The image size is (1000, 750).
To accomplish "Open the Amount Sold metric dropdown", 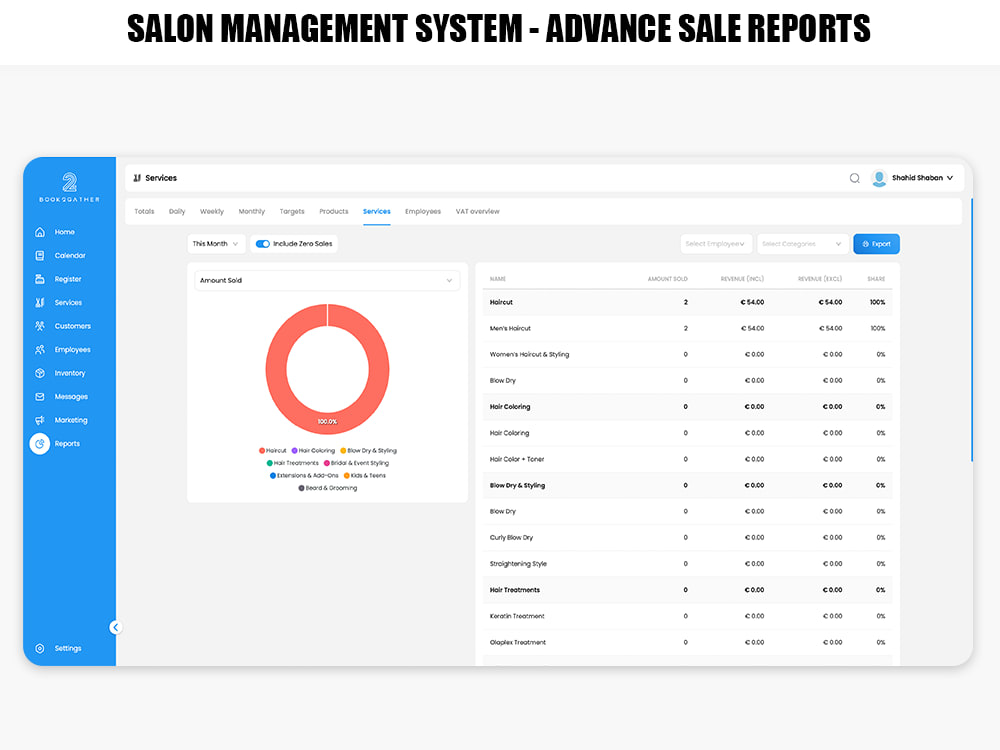I will point(327,281).
